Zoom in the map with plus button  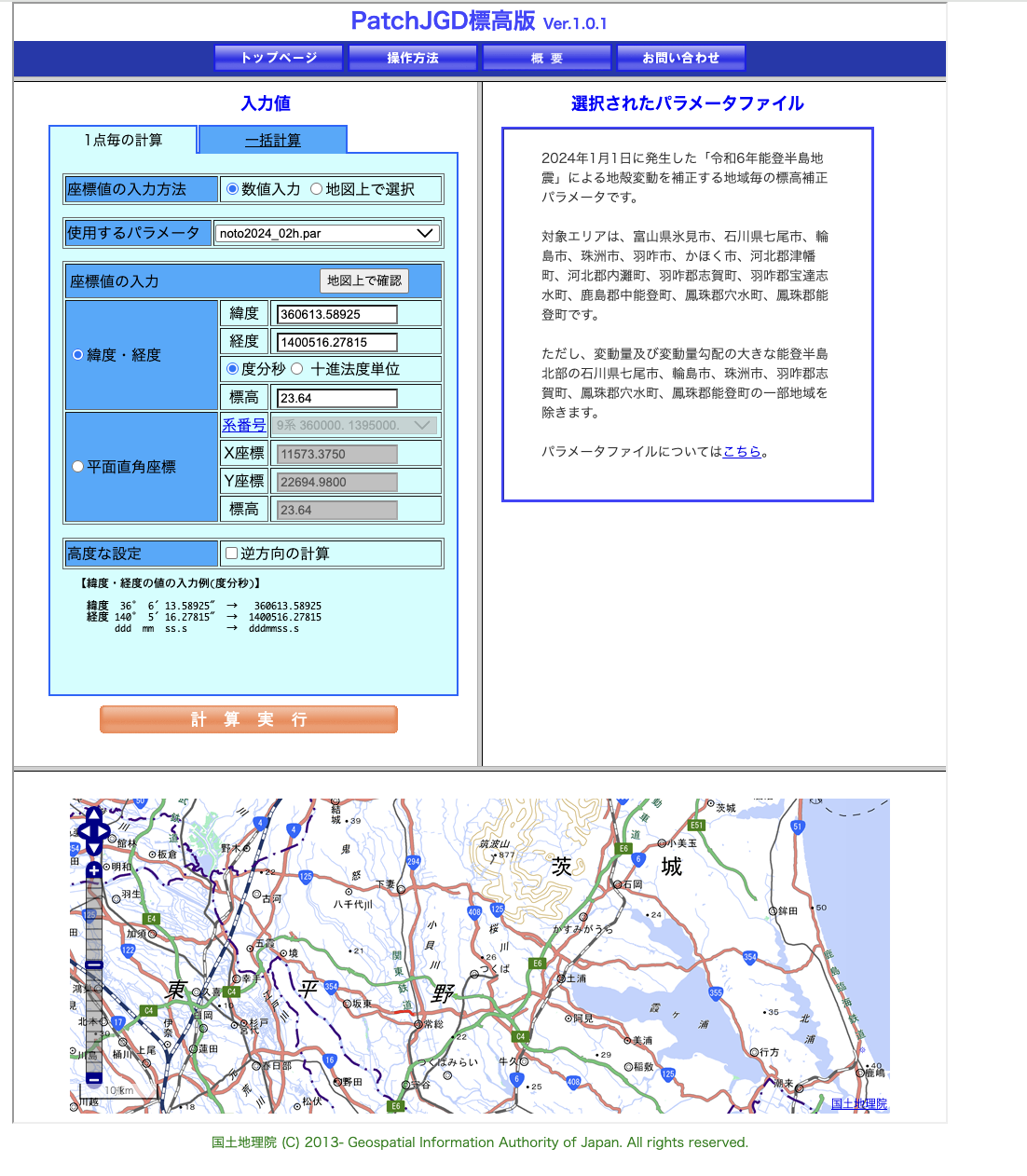pos(93,870)
